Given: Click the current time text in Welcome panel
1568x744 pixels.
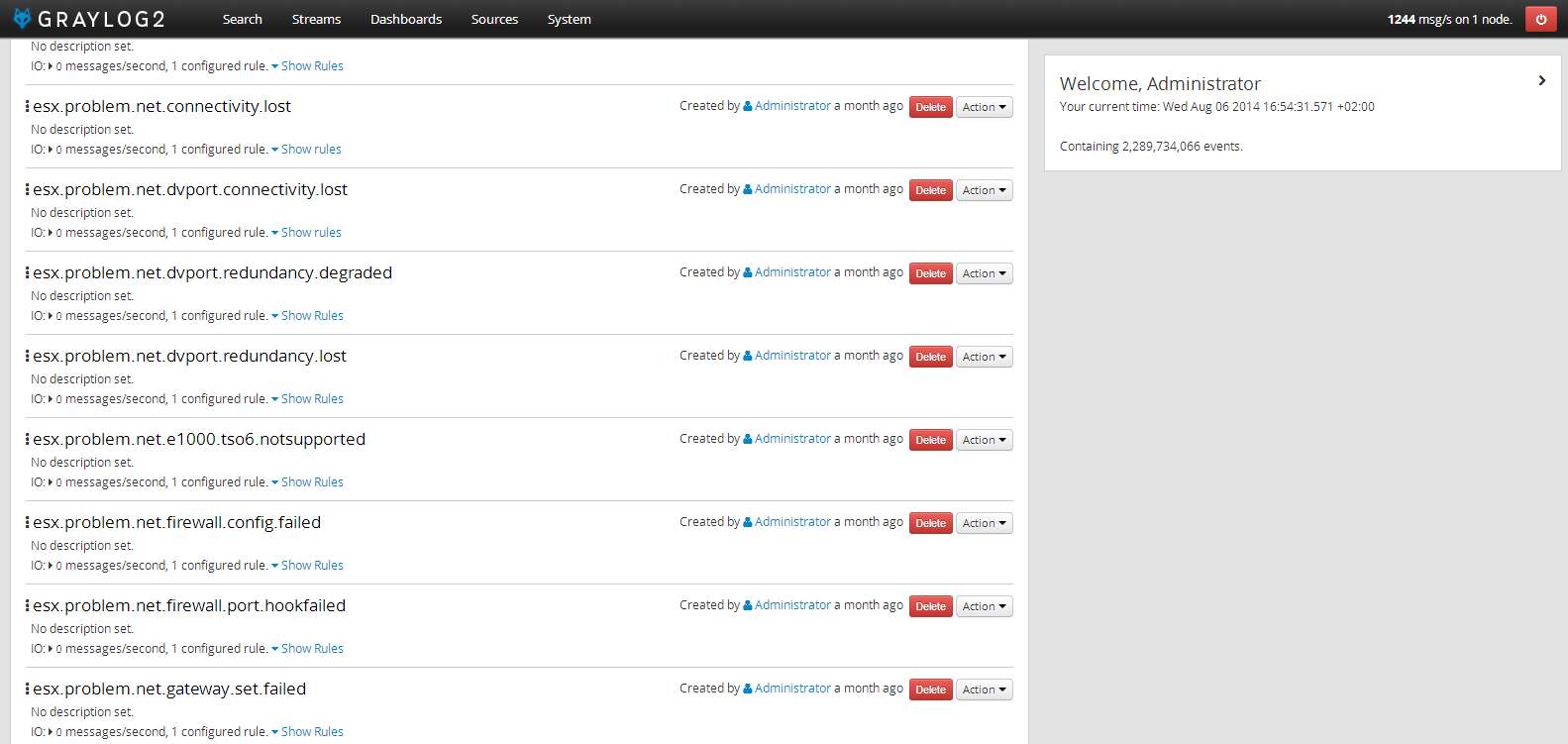Looking at the screenshot, I should (1217, 107).
